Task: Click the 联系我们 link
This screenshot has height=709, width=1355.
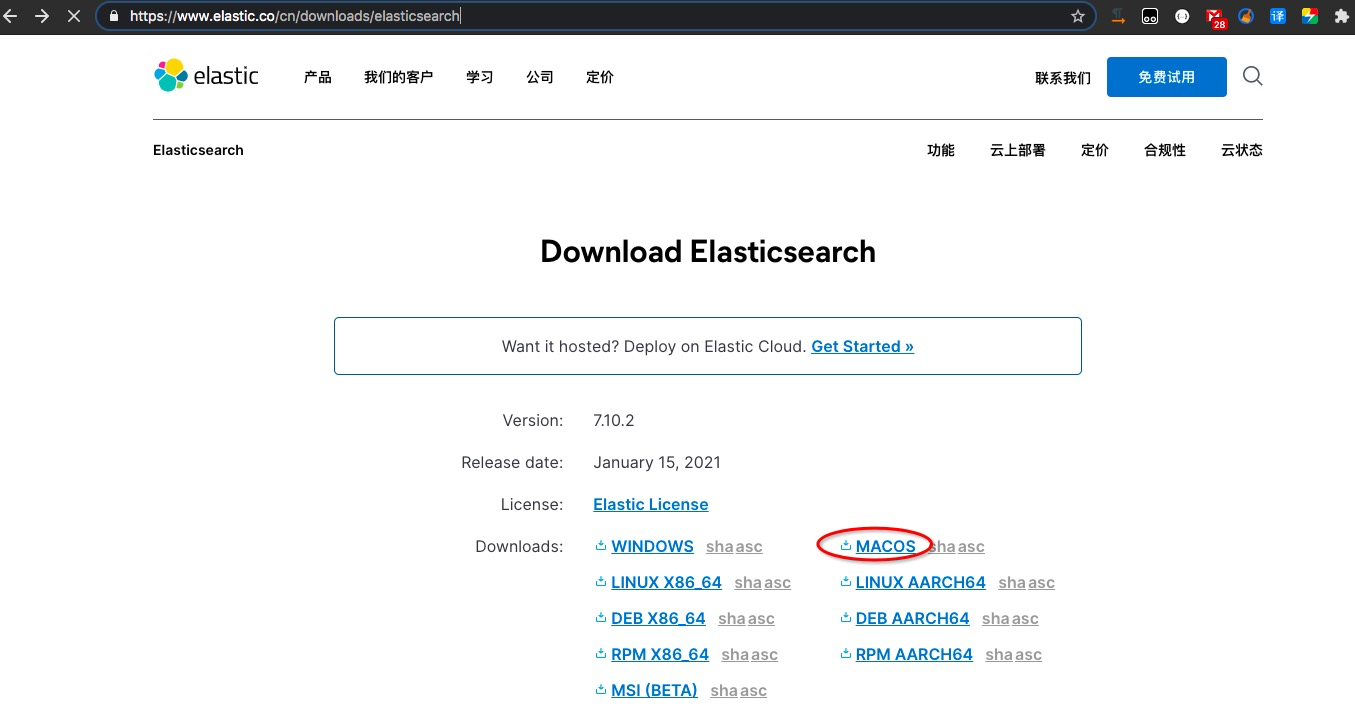Action: coord(1063,77)
